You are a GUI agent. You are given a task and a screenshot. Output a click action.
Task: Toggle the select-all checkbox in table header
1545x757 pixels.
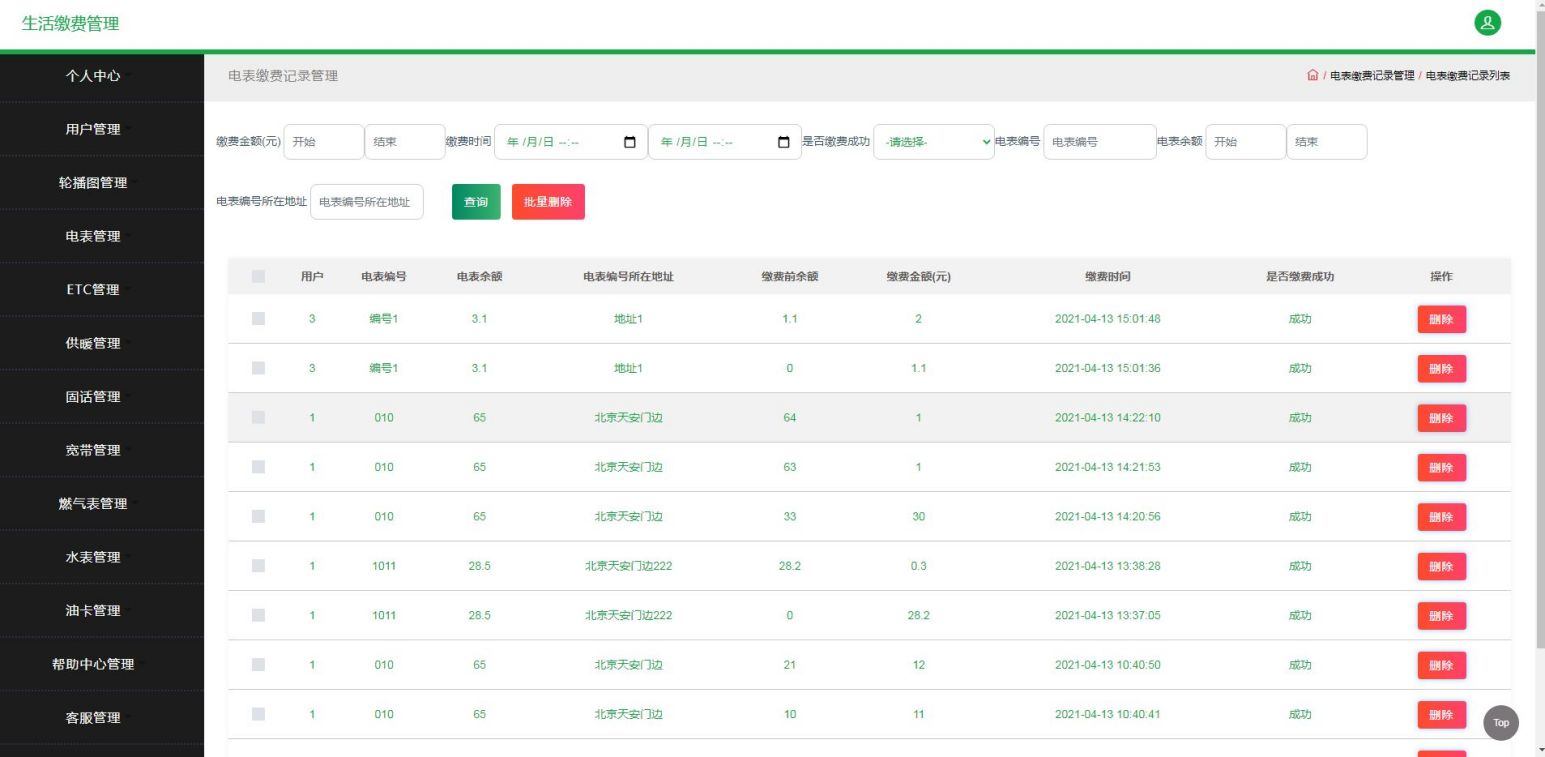(x=259, y=276)
